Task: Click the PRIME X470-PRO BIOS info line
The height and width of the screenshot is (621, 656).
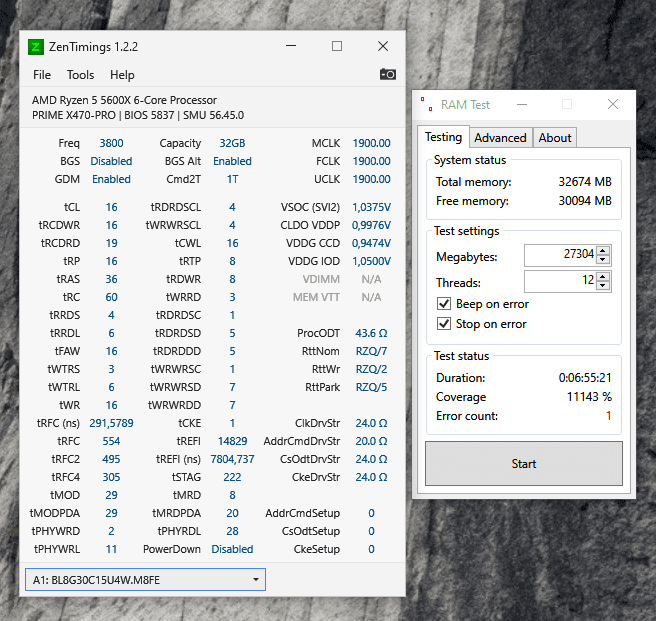Action: click(138, 115)
